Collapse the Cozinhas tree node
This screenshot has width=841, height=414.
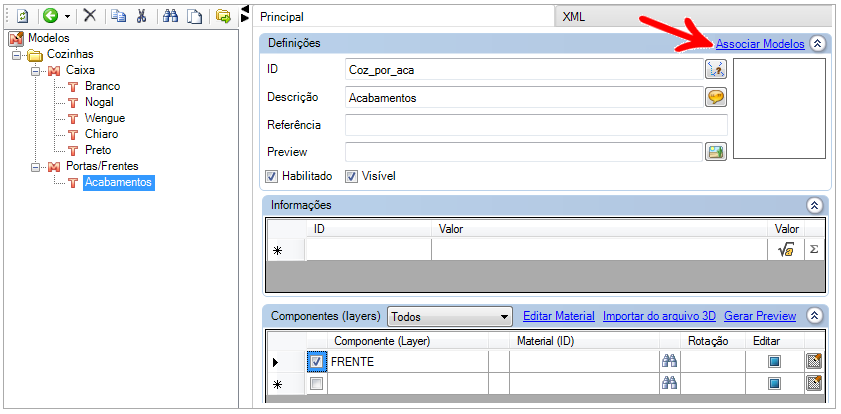coord(17,55)
